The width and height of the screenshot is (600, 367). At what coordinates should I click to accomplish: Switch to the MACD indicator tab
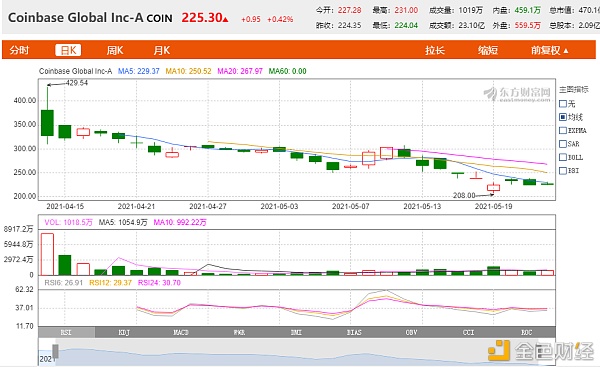point(181,332)
